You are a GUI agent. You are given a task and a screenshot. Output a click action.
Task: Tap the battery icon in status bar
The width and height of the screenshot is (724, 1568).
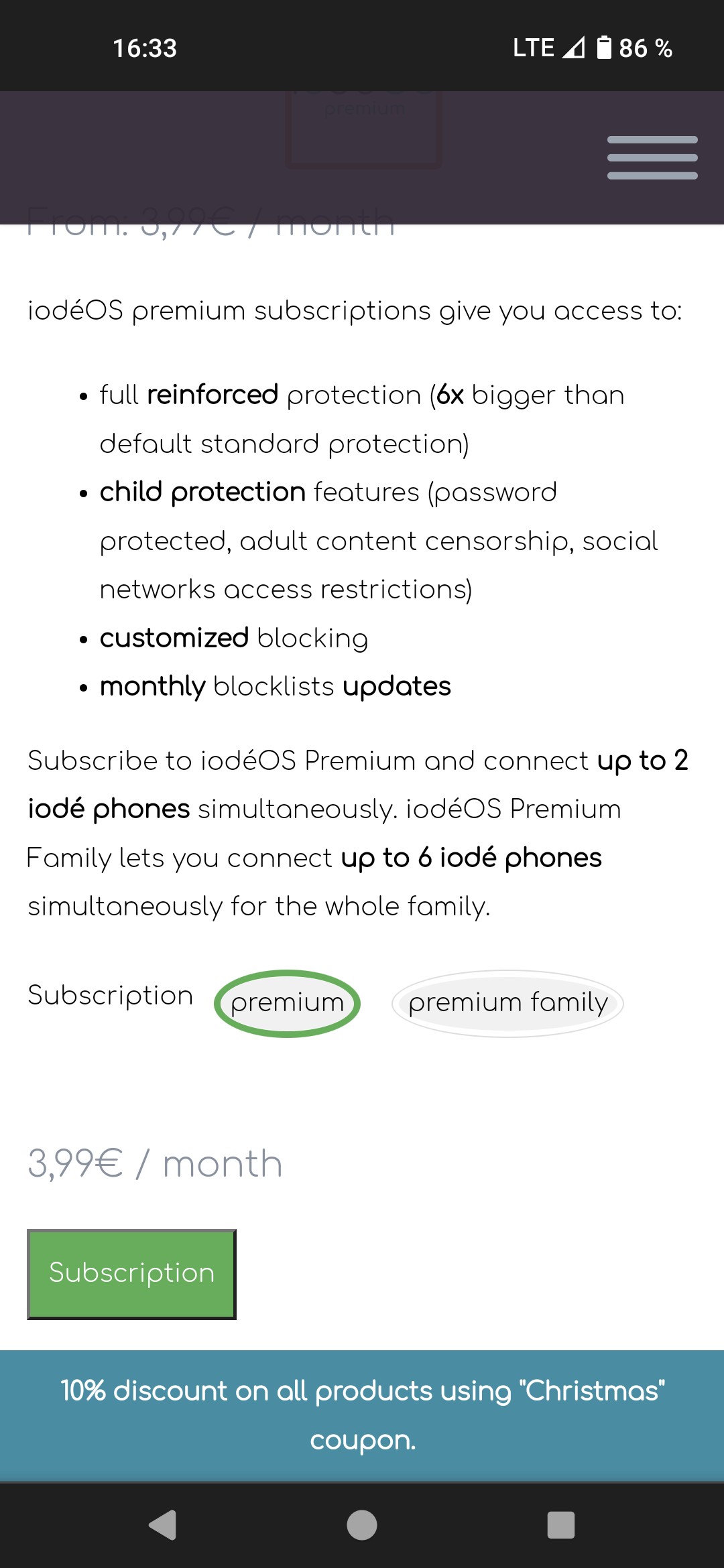604,48
